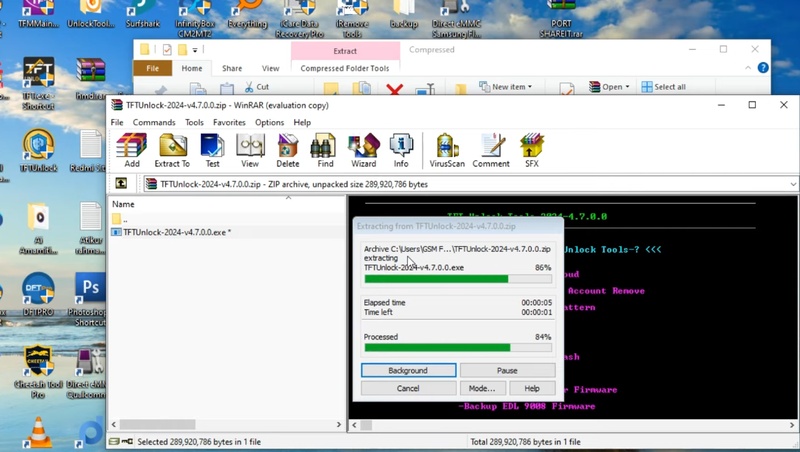Open the Wizard toolbar icon

(363, 150)
